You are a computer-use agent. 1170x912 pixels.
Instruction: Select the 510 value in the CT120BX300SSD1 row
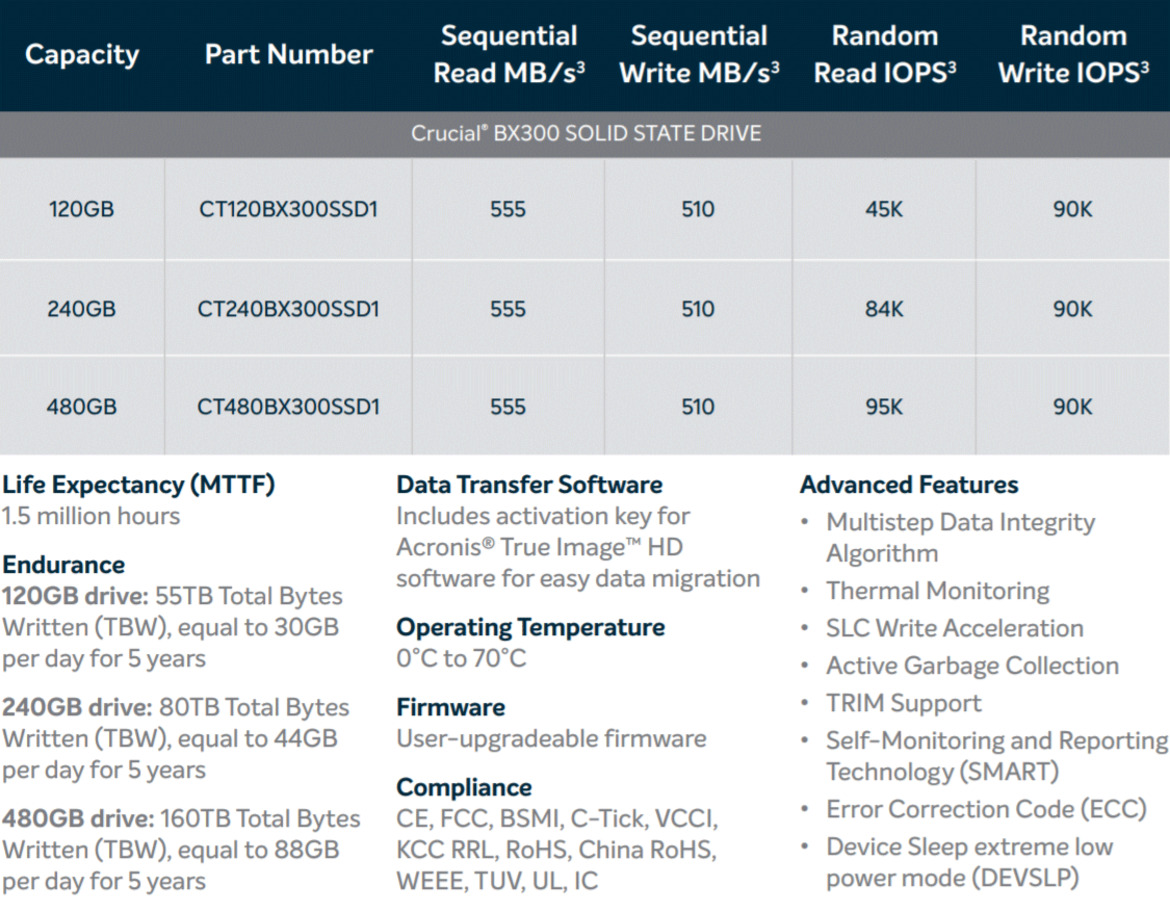point(698,209)
